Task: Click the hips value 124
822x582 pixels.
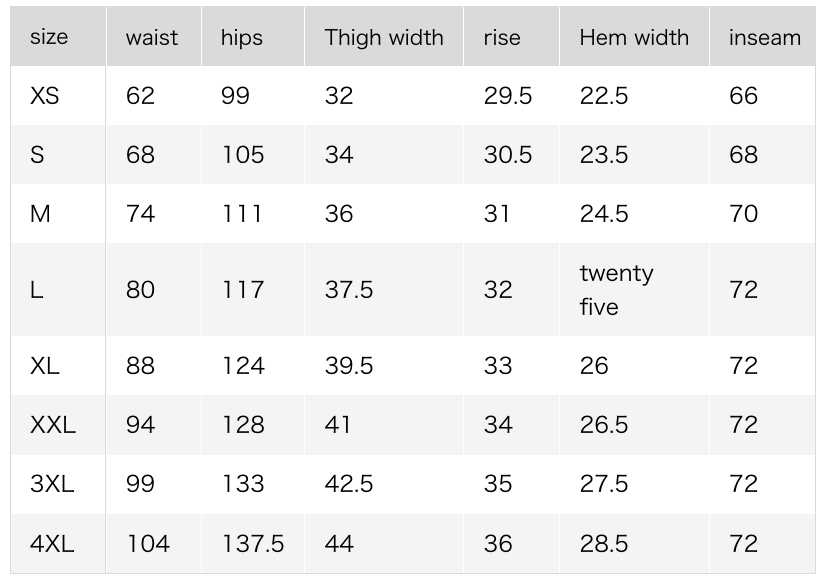Action: click(244, 365)
